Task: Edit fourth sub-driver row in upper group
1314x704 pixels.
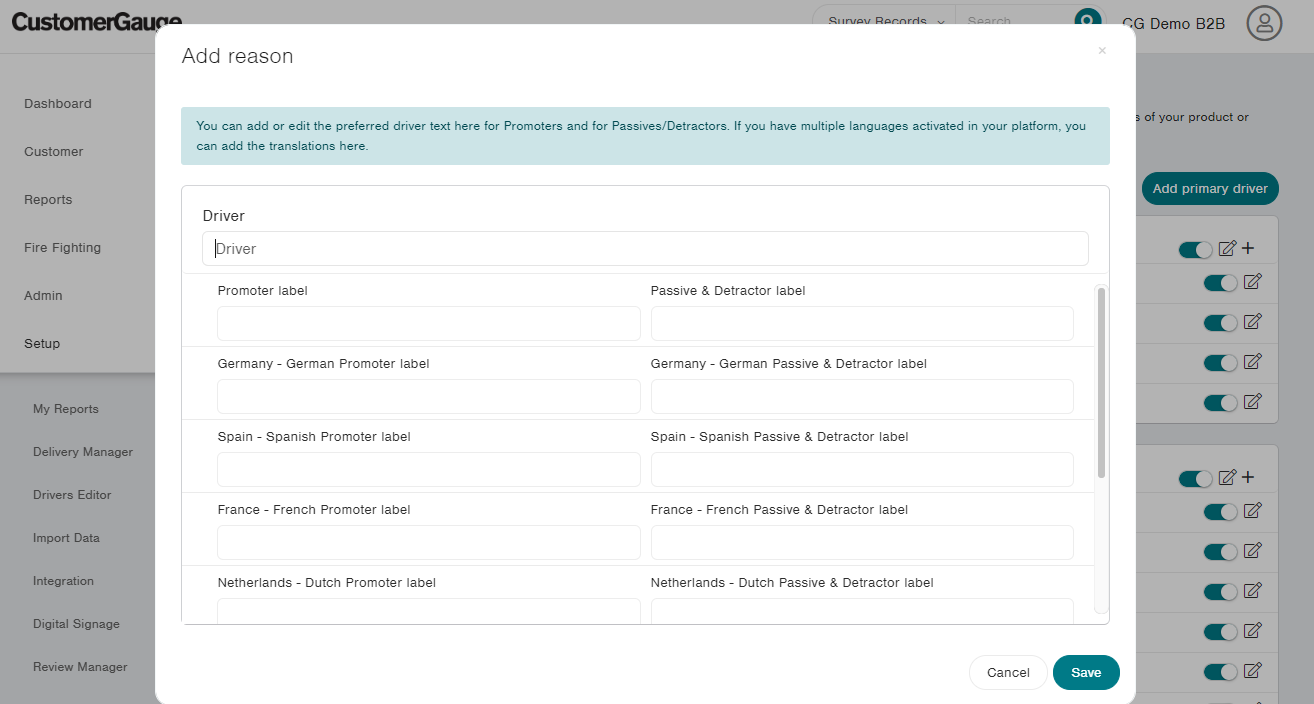Action: [x=1252, y=402]
